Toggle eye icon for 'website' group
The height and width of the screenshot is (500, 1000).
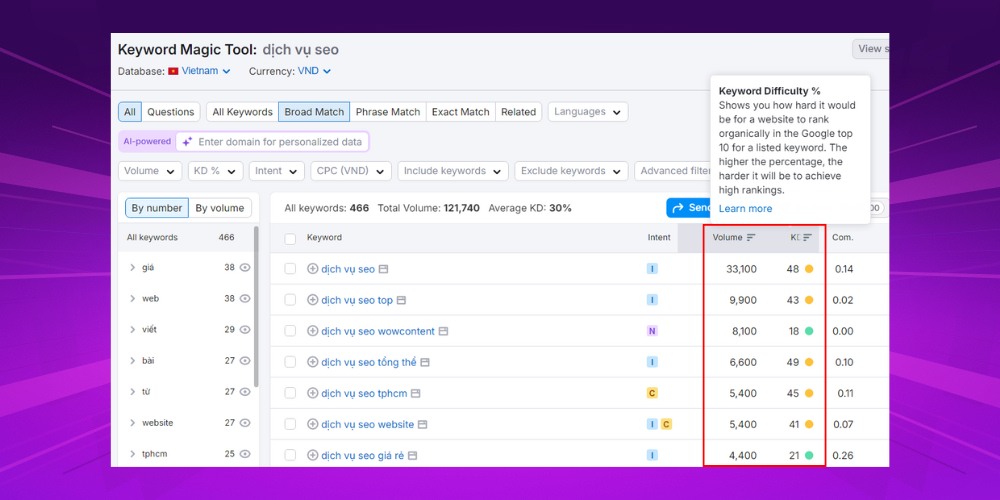(x=245, y=423)
